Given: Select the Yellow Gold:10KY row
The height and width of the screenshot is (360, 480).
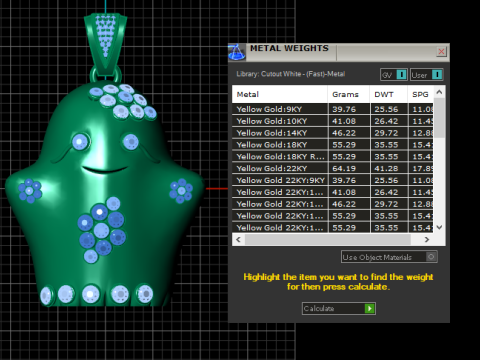Looking at the screenshot, I should 333,121.
